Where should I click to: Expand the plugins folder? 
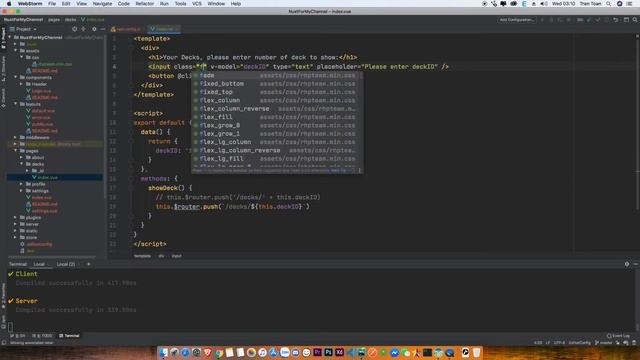[16, 218]
